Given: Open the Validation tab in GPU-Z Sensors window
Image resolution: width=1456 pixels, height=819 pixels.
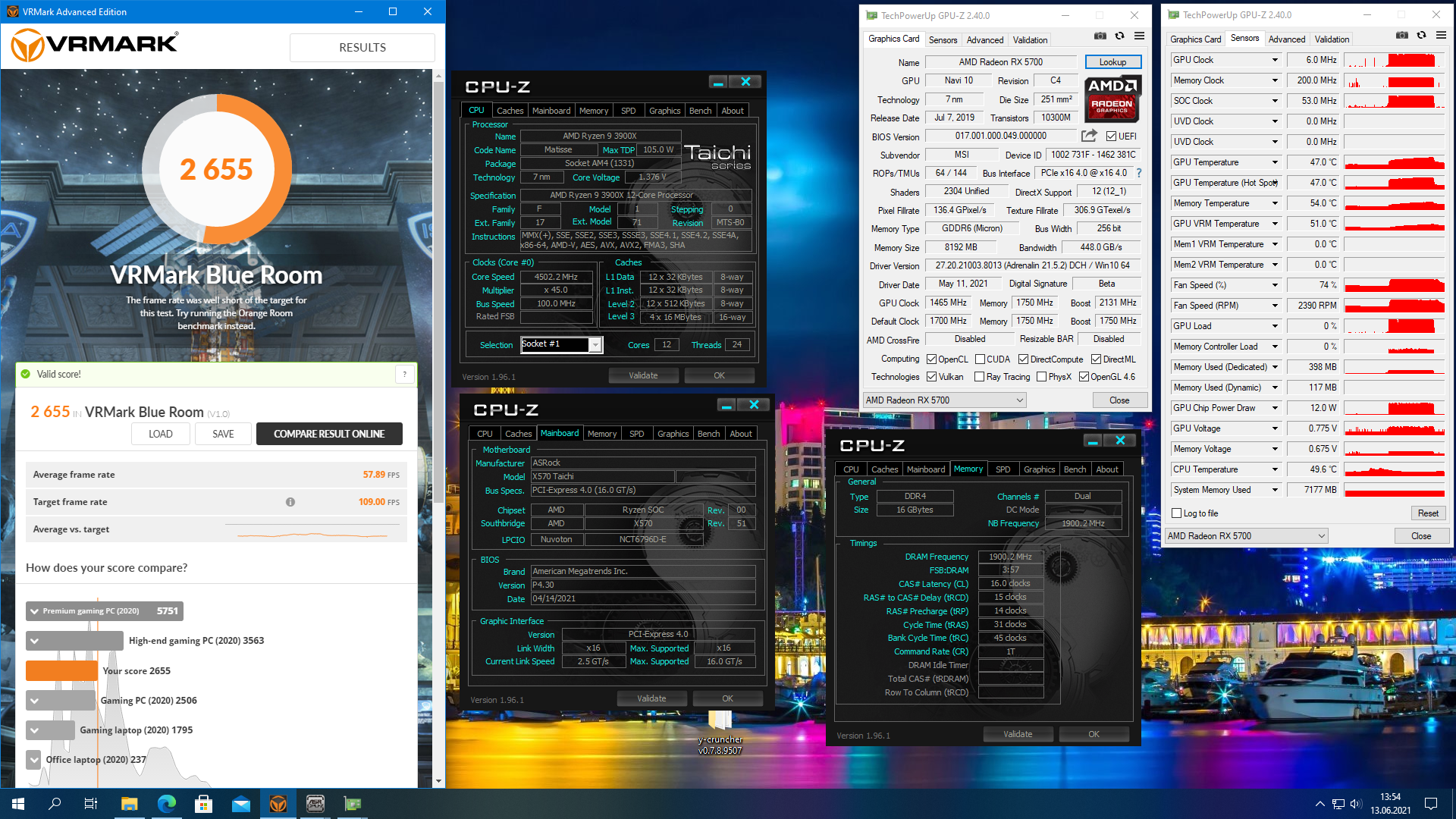Looking at the screenshot, I should [1332, 39].
